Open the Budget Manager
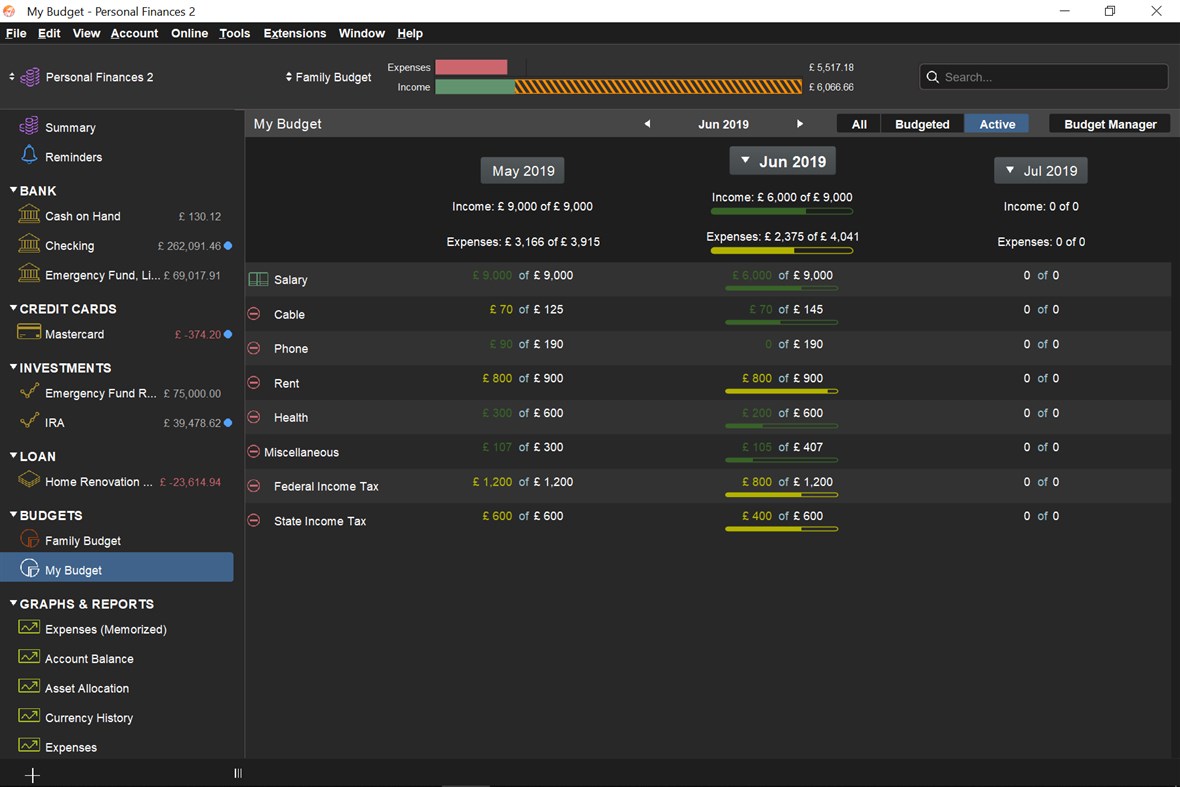 [1109, 124]
